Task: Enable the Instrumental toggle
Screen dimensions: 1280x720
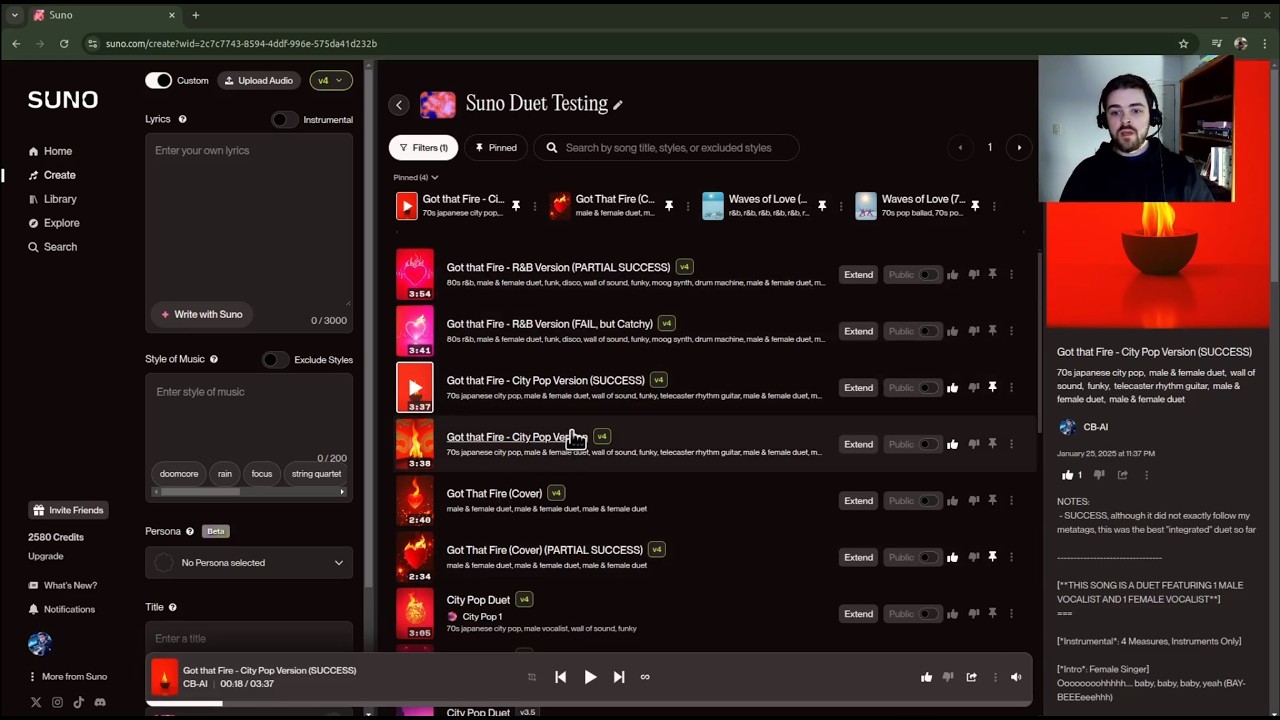Action: (x=285, y=119)
